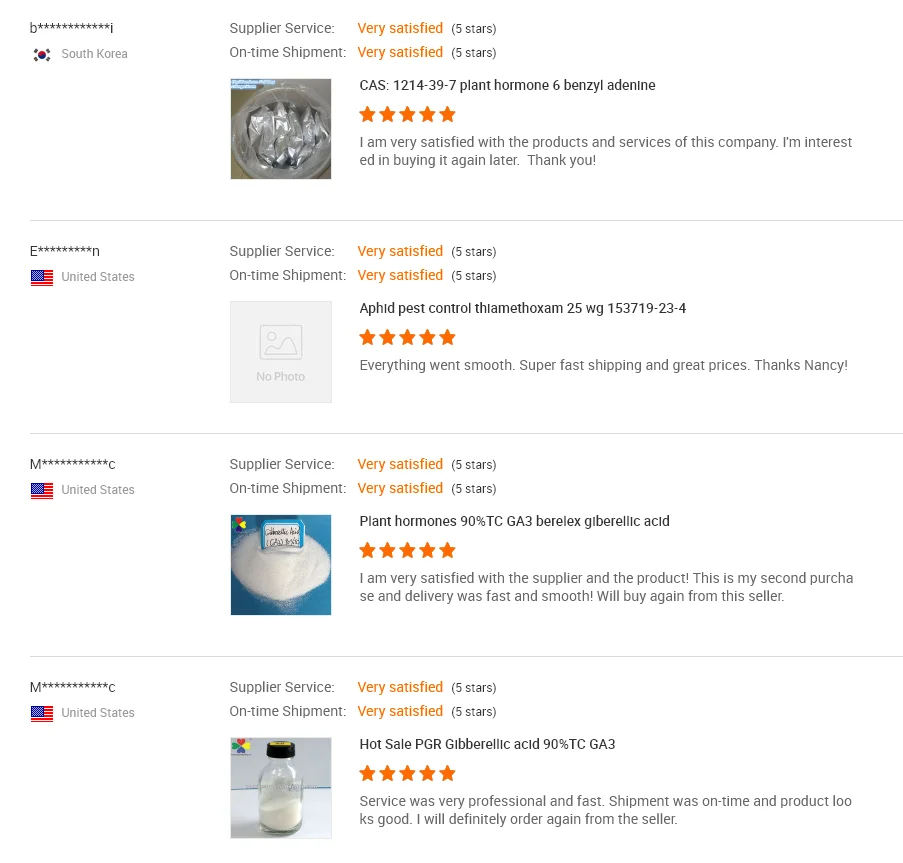This screenshot has width=903, height=863.
Task: Open the white powder GA3 review photo
Action: [x=281, y=565]
